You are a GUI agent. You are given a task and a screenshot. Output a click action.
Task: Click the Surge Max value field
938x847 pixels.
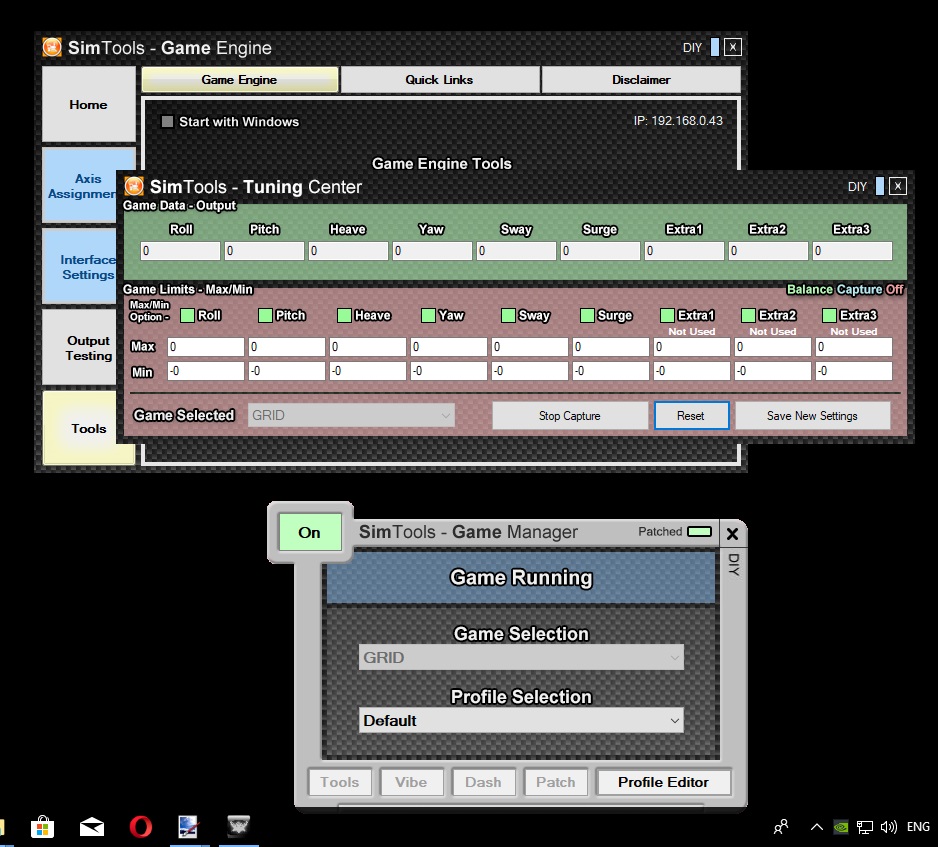pos(610,346)
